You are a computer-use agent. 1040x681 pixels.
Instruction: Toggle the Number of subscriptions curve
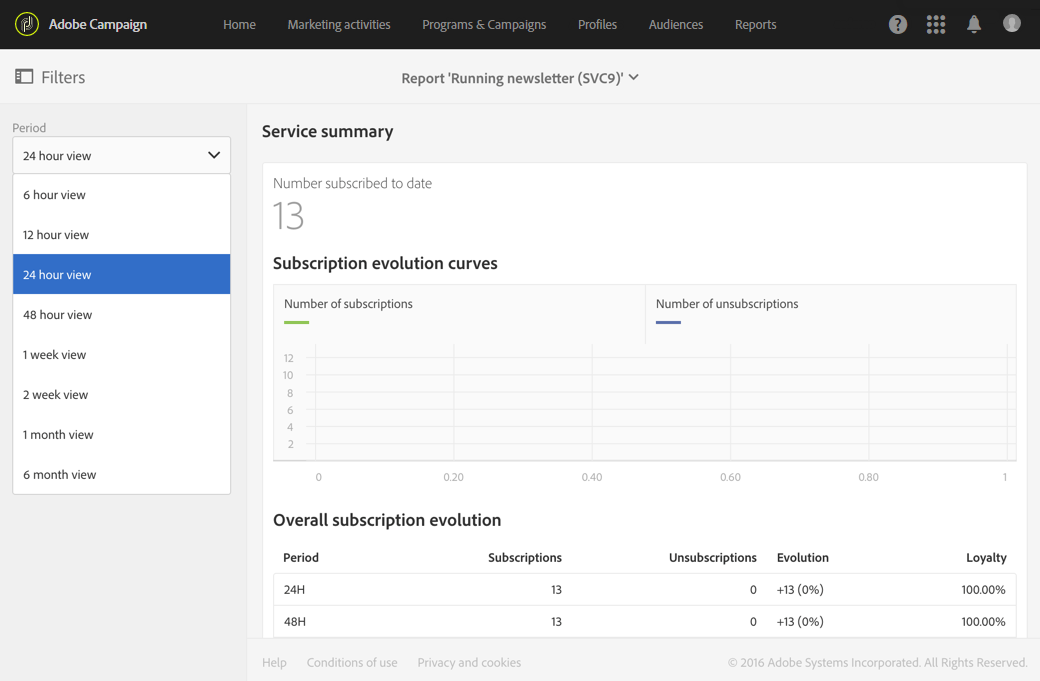click(x=347, y=303)
